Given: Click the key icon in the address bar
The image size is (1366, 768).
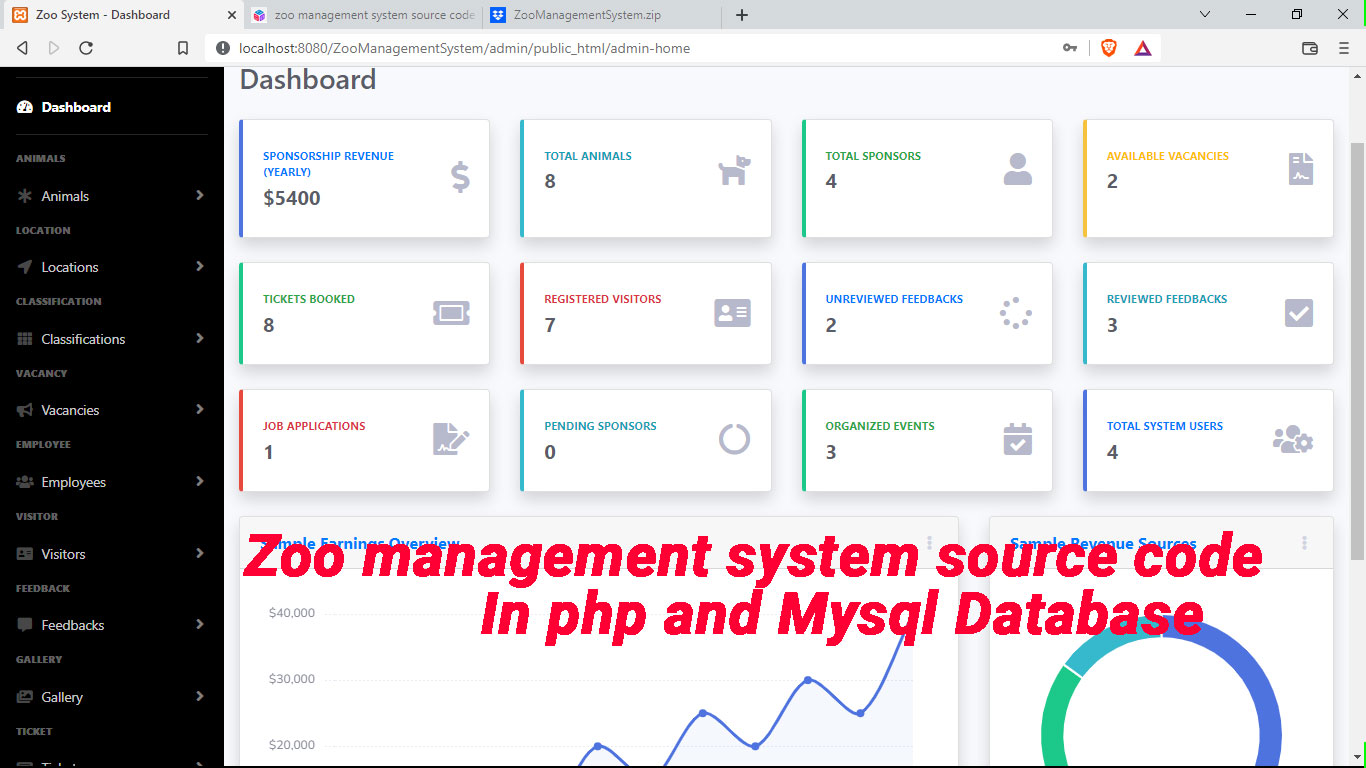Looking at the screenshot, I should coord(1070,47).
